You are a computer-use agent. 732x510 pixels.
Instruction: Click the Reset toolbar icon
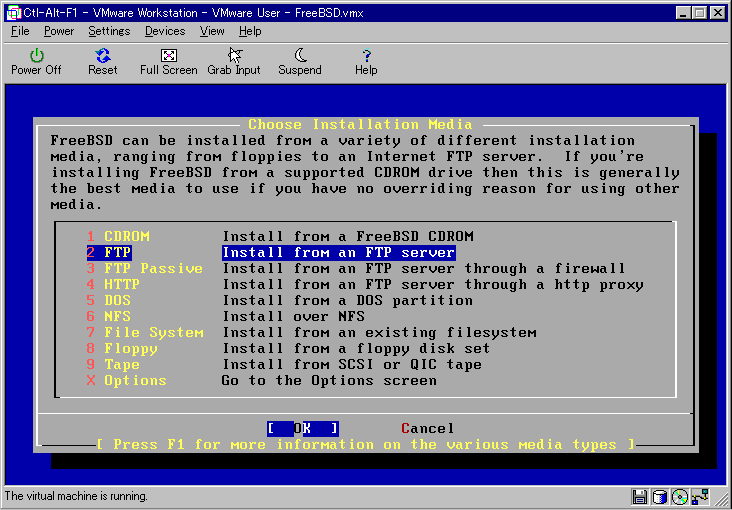tap(103, 56)
